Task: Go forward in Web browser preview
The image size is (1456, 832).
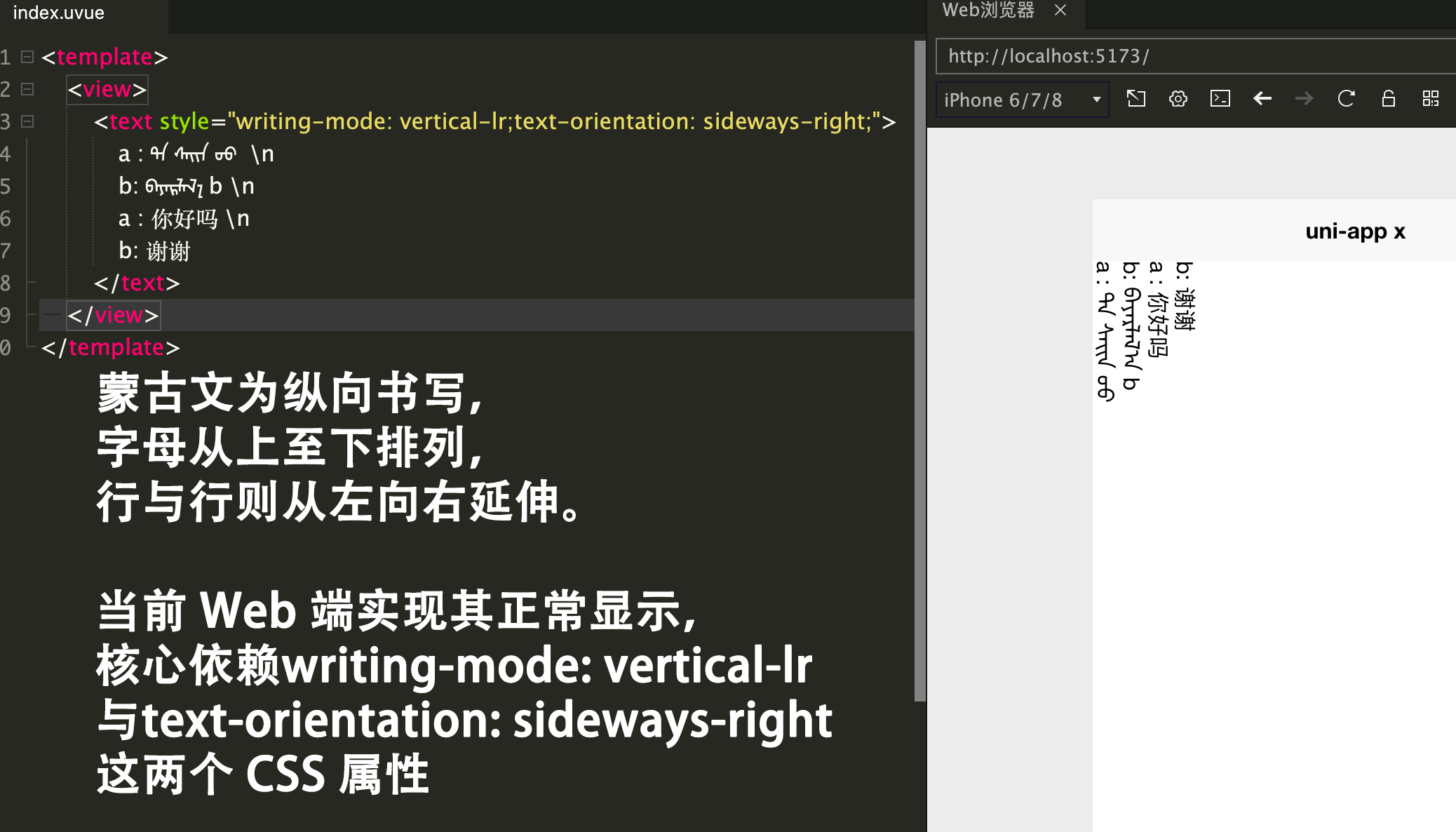Action: [x=1304, y=99]
